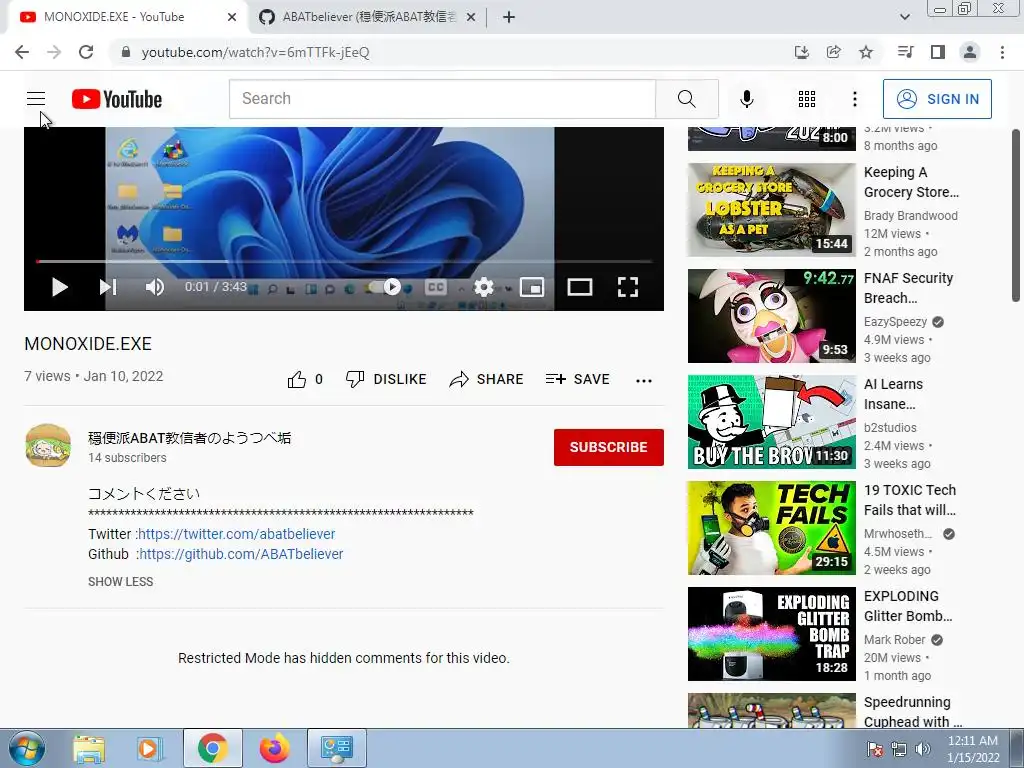The width and height of the screenshot is (1024, 768).
Task: Open YouTube apps grid icon
Action: (x=807, y=99)
